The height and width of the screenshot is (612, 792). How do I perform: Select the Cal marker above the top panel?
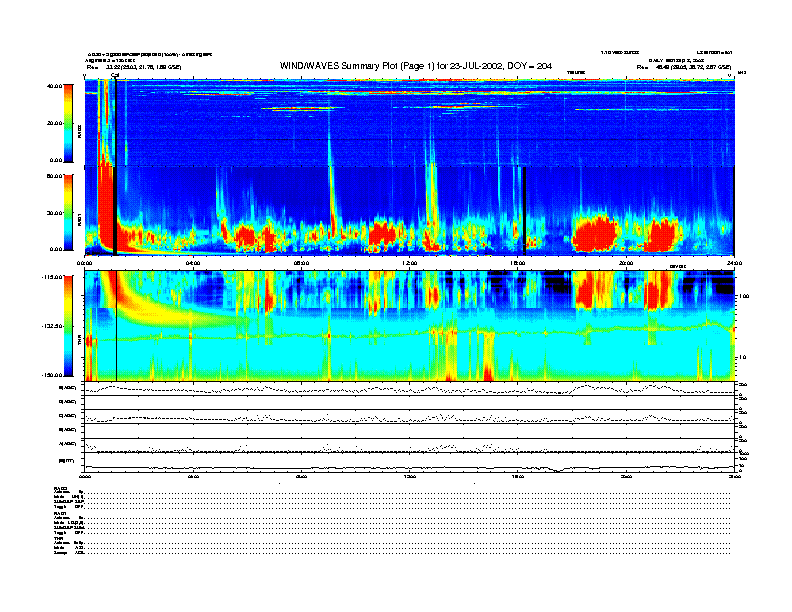(115, 74)
